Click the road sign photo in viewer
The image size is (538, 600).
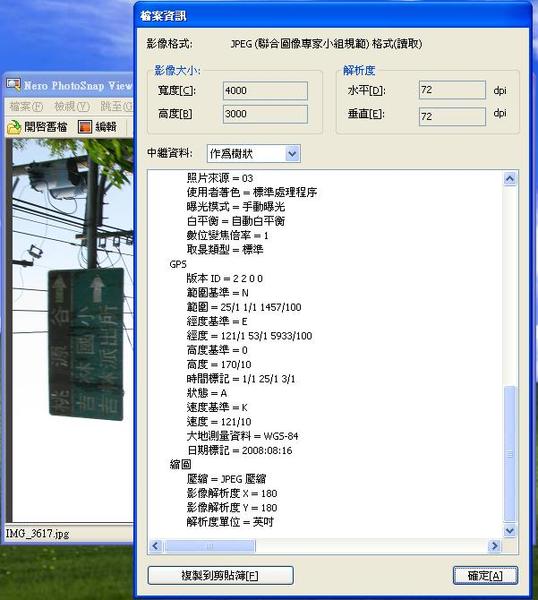pos(73,331)
